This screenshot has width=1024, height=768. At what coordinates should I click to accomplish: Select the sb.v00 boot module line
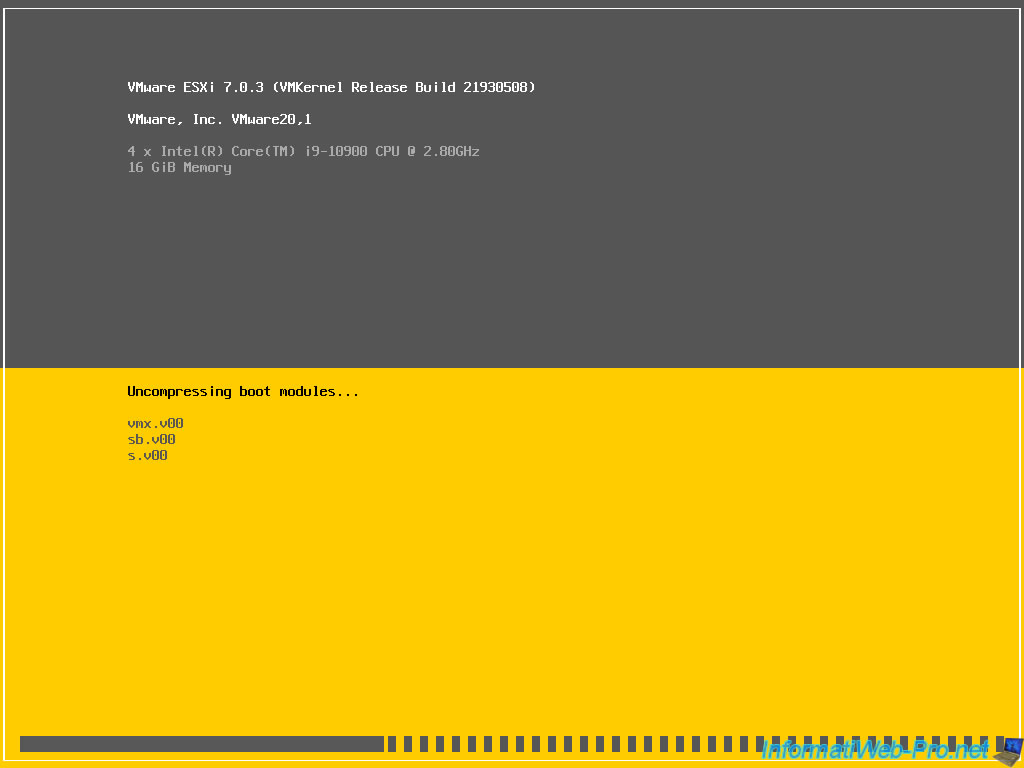[x=151, y=439]
